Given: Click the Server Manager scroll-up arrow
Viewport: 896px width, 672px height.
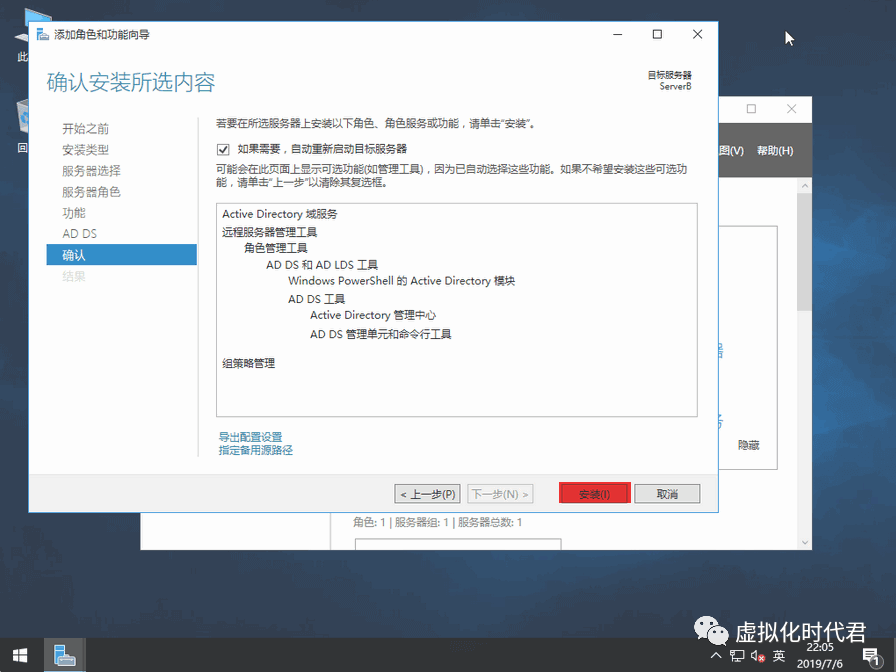Looking at the screenshot, I should point(805,186).
